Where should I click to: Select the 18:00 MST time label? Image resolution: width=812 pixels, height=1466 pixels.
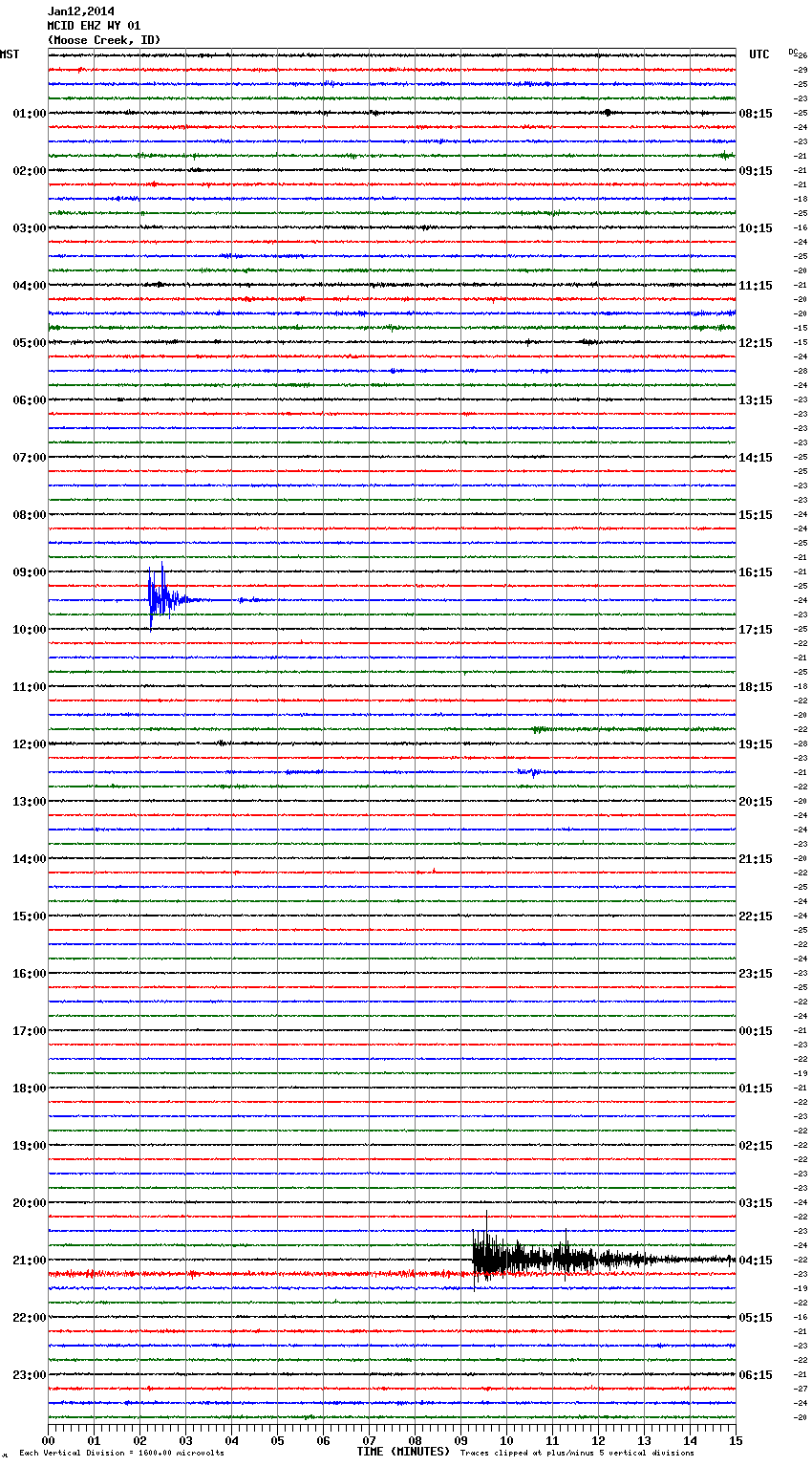pos(29,1089)
